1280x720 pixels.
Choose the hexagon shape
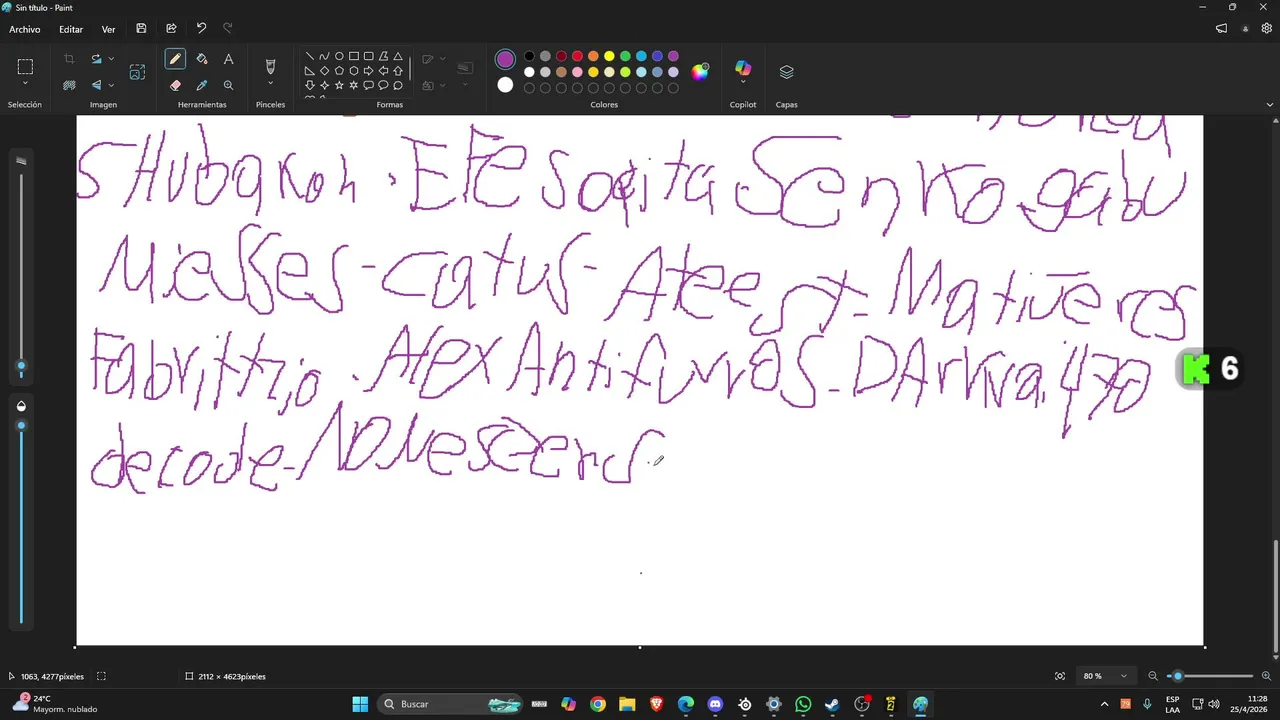(x=353, y=71)
